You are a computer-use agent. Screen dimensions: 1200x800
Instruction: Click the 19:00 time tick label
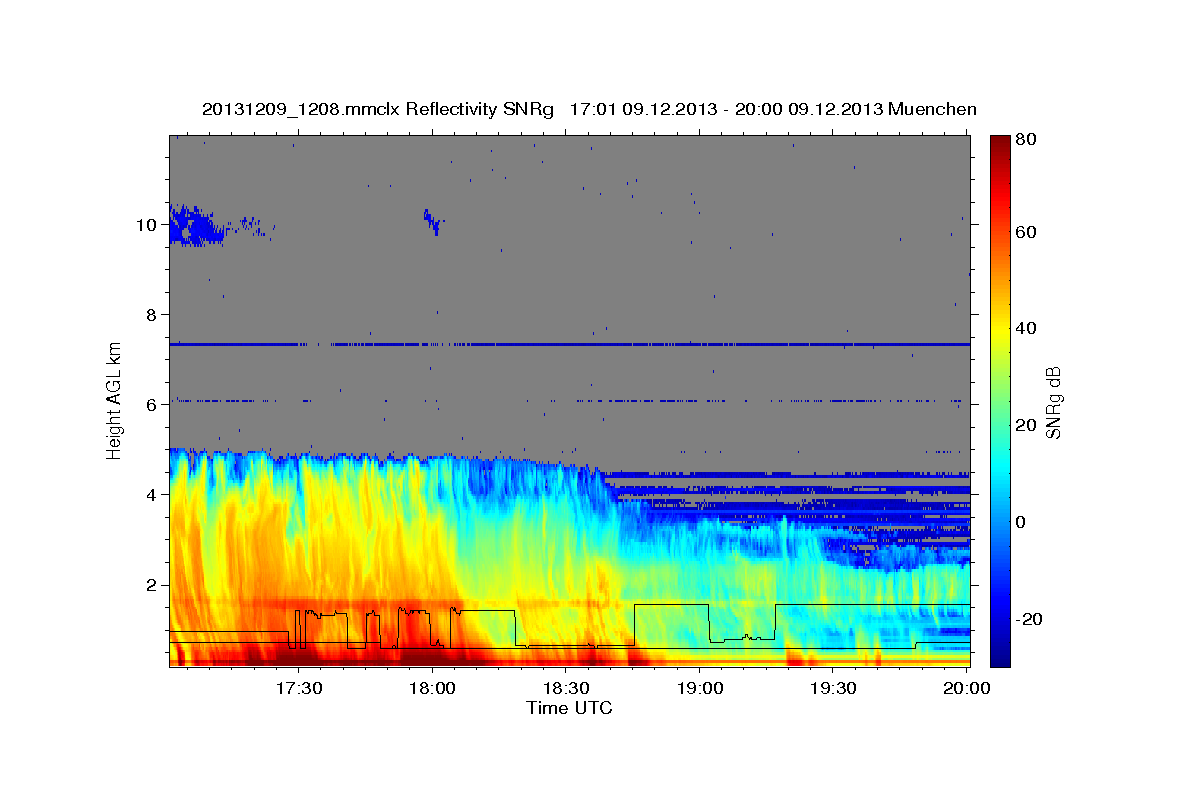(700, 689)
